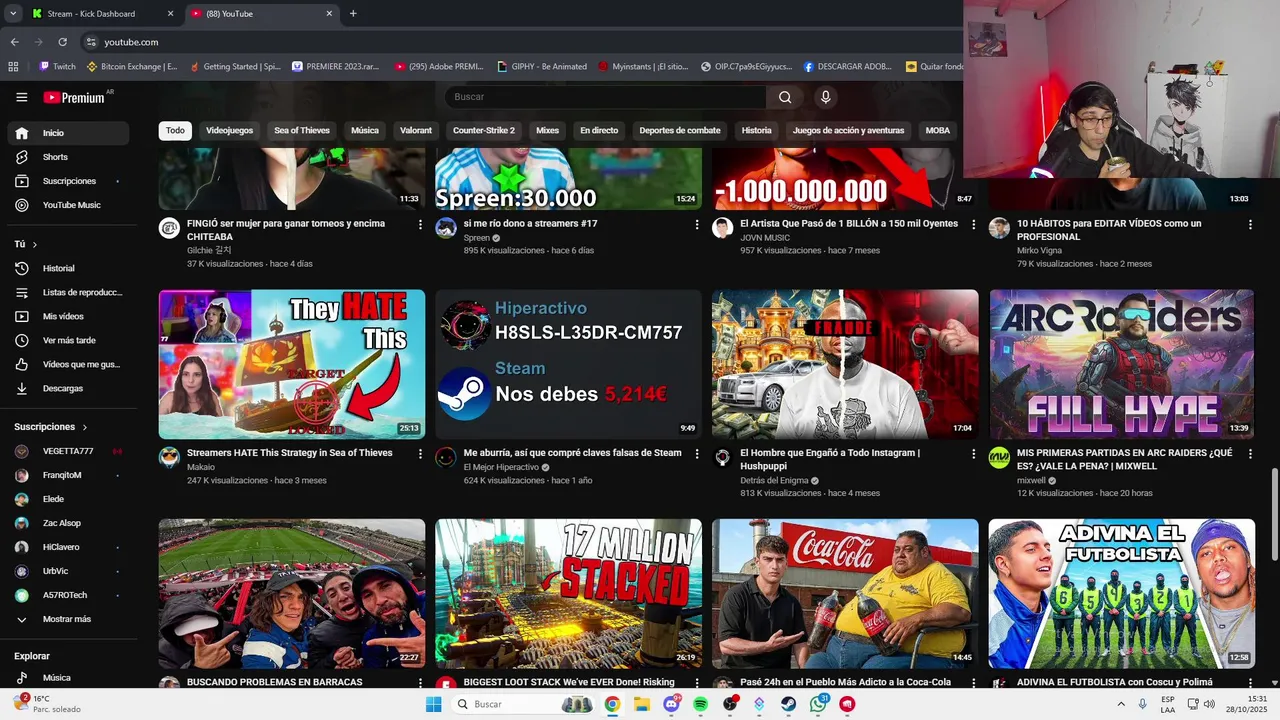
Task: Open Shorts from the sidebar
Action: [68, 157]
